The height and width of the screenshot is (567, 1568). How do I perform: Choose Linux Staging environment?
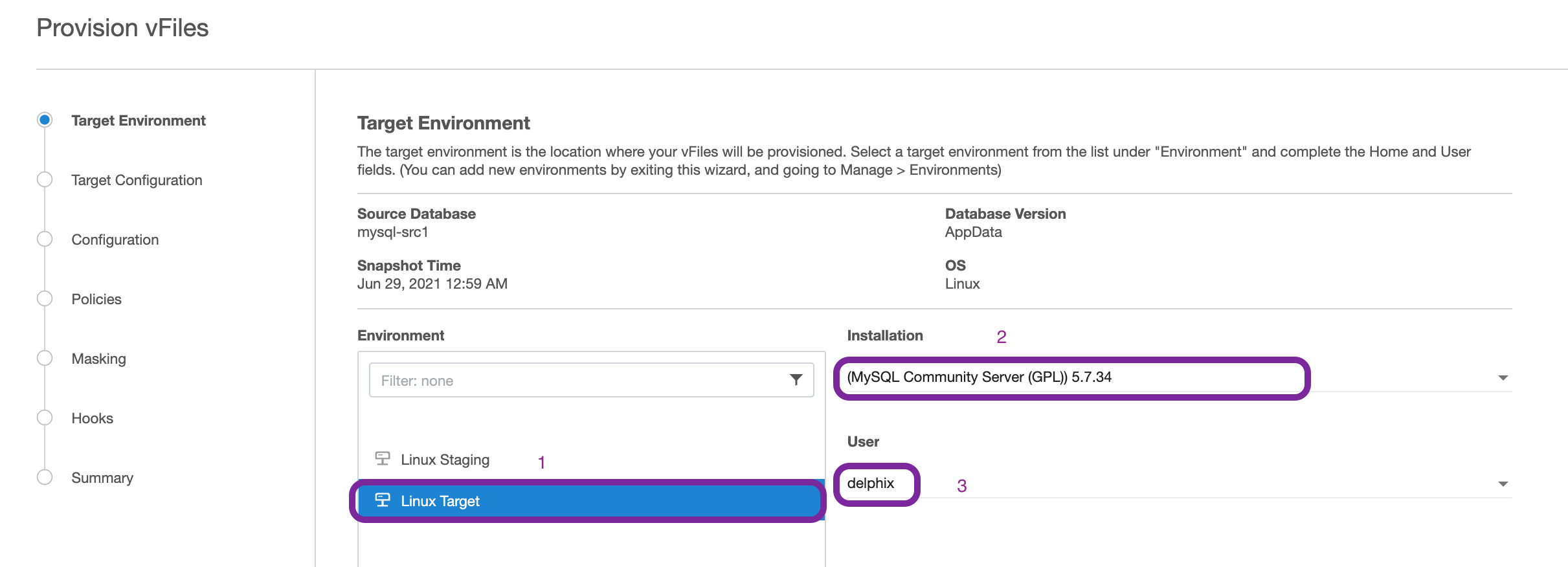pos(445,460)
